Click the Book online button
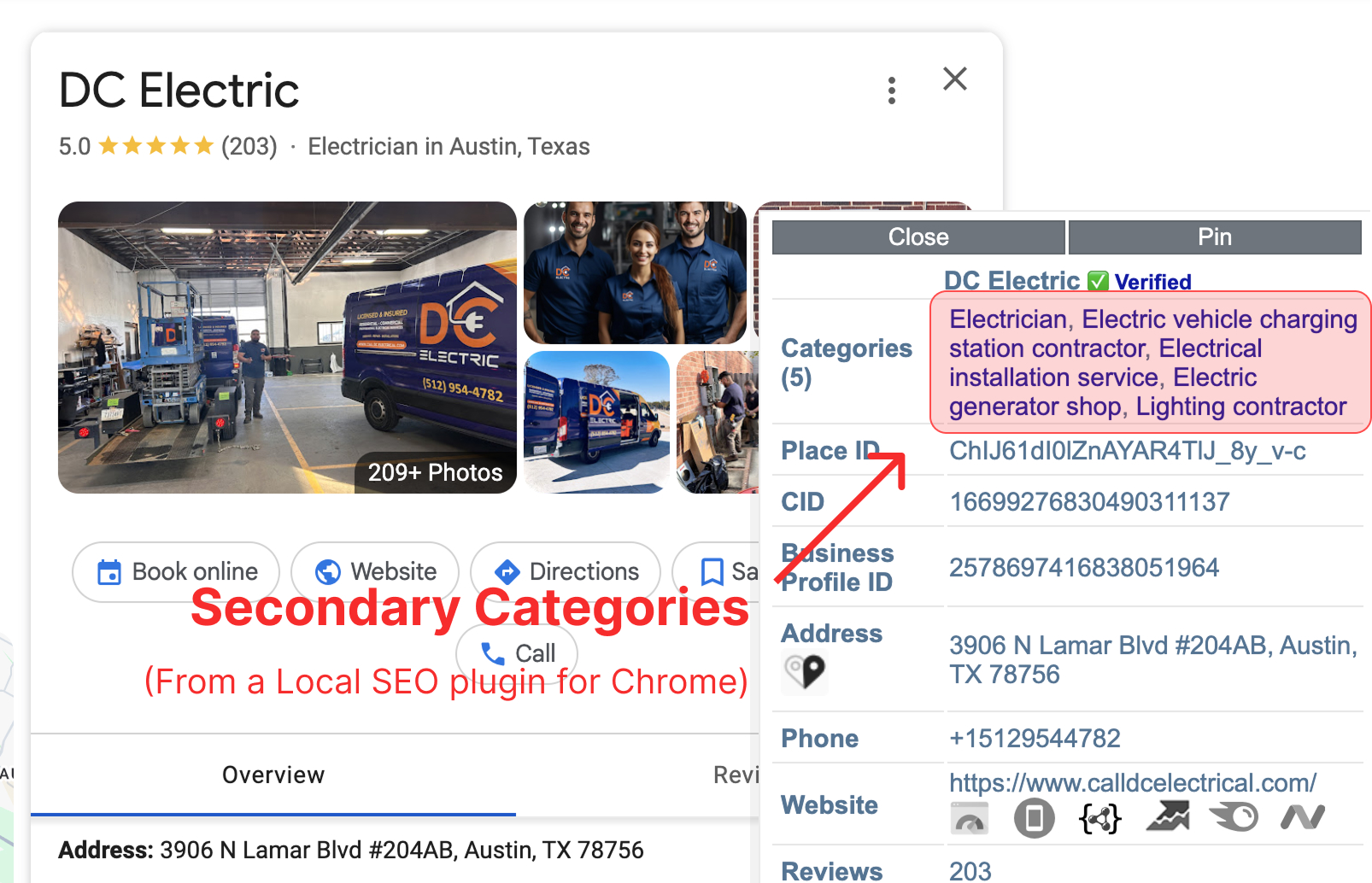Screen dimensions: 1372x883 tap(176, 571)
